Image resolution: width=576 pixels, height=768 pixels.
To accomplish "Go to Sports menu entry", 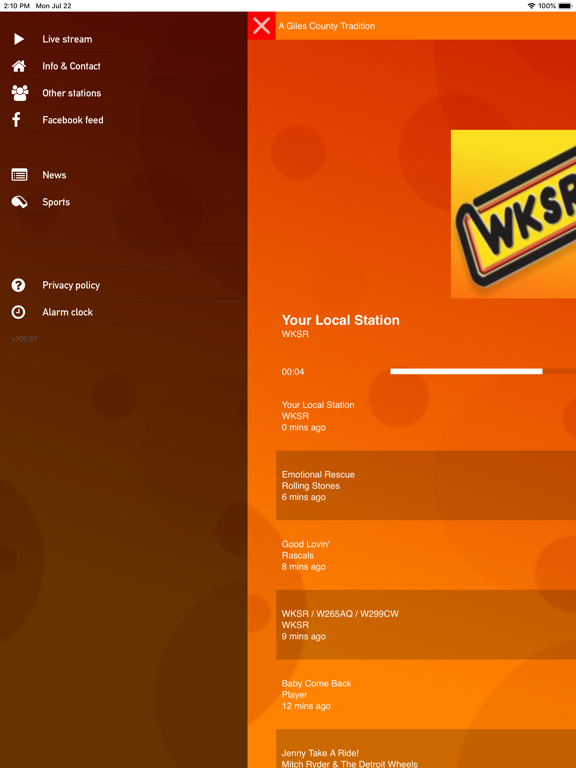I will (56, 202).
